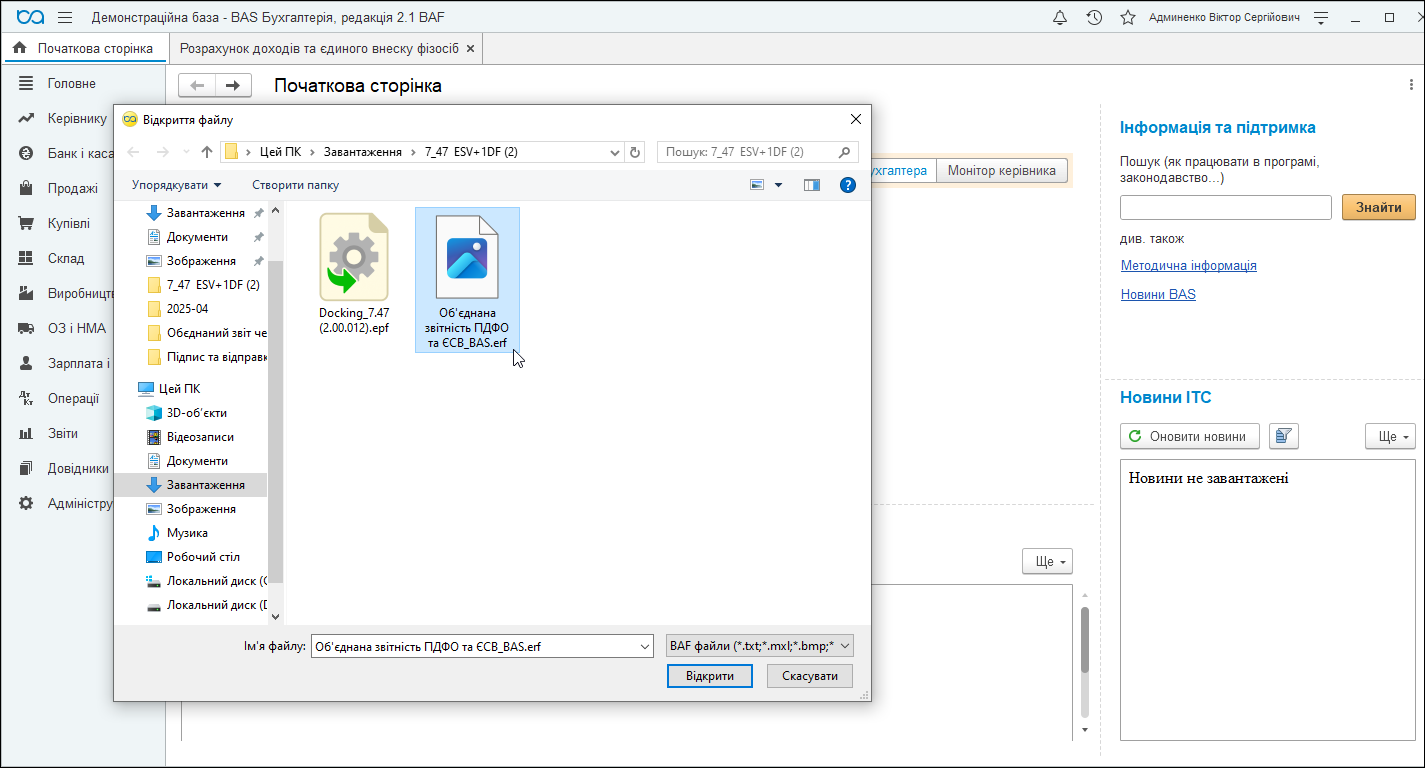
Task: Click home icon on Початкова сторінка tab
Action: [x=19, y=48]
